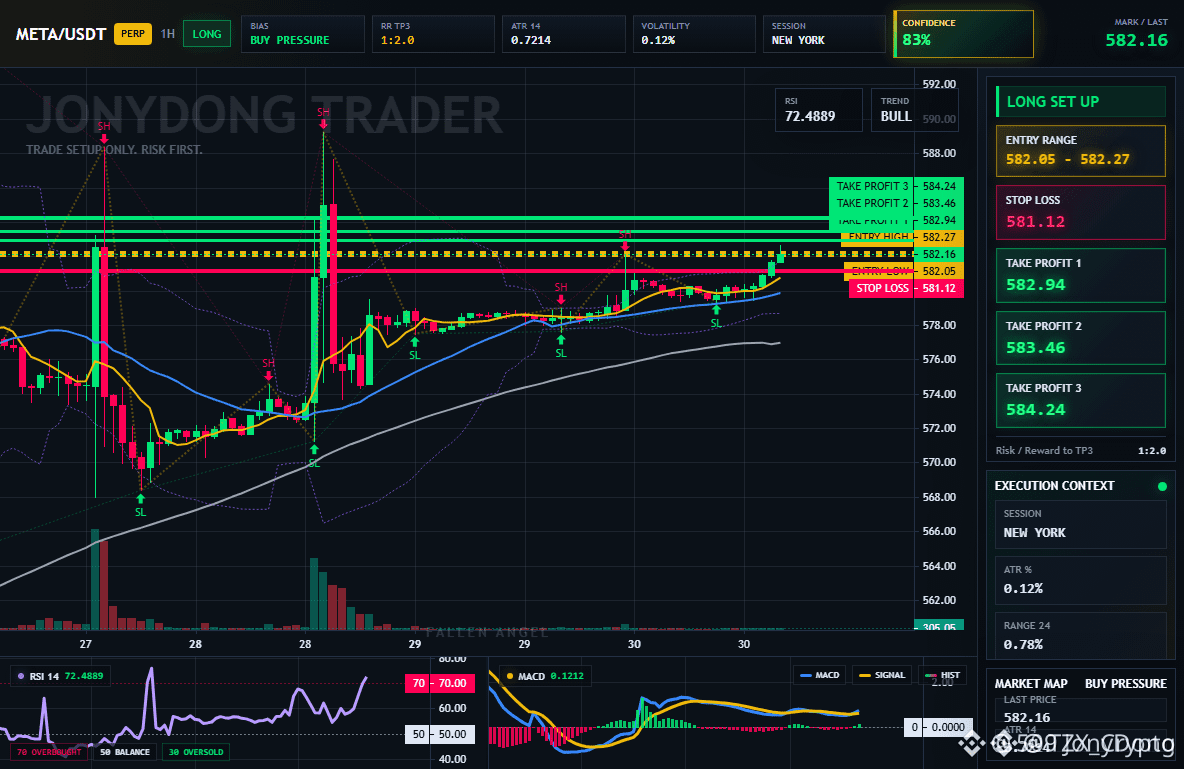Open the BIAS card in top bar
Screen dimensions: 1184x769
pos(303,34)
